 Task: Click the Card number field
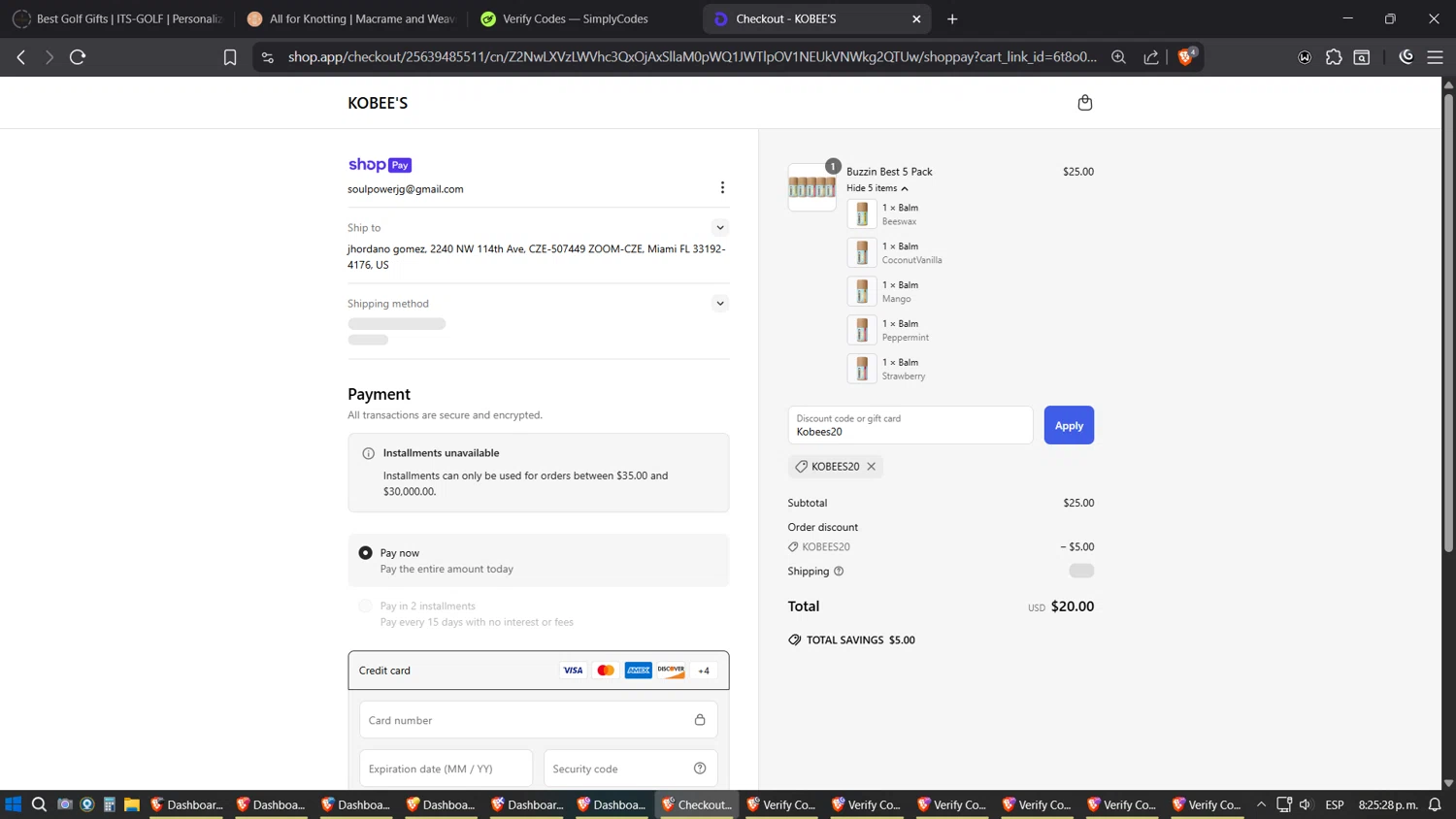click(539, 720)
